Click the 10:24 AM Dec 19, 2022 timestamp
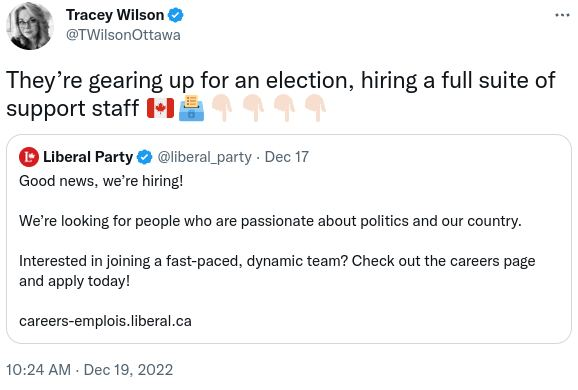This screenshot has width=578, height=390. (90, 370)
